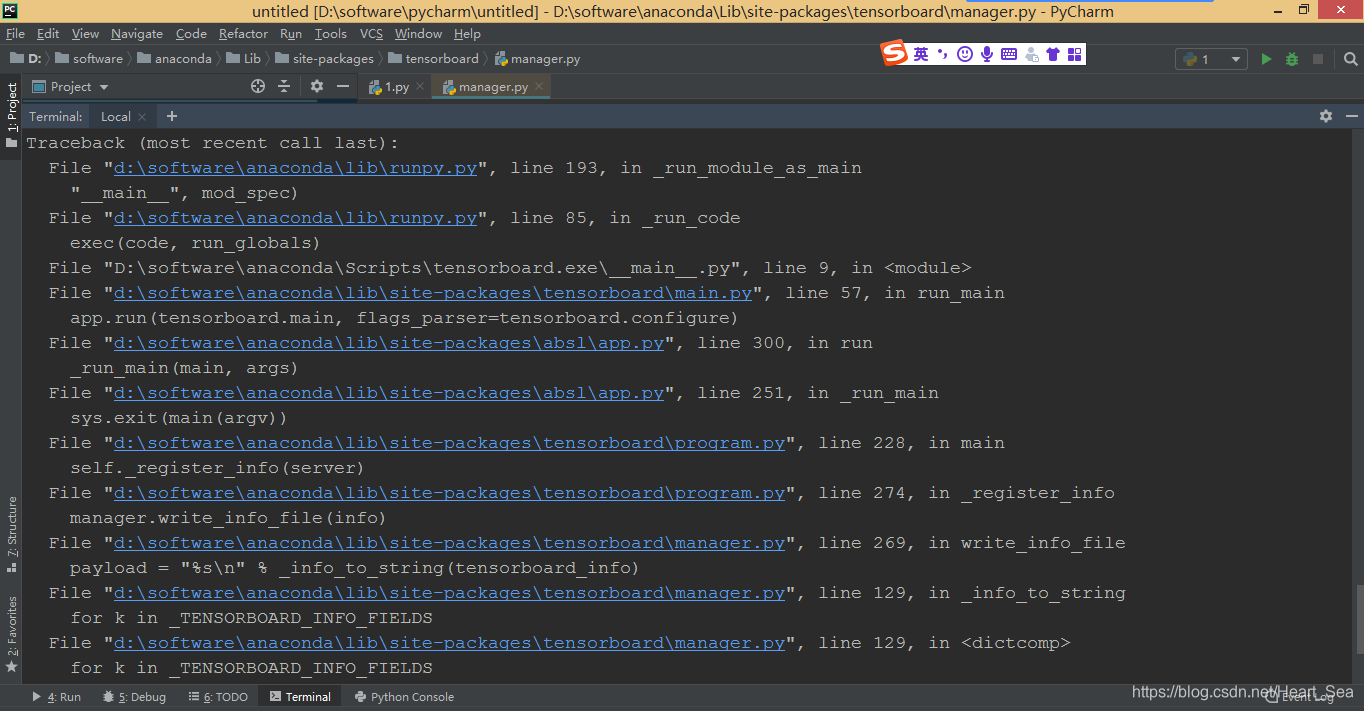Toggle the 2: Favorites side tab
Image resolution: width=1364 pixels, height=711 pixels.
(11, 633)
